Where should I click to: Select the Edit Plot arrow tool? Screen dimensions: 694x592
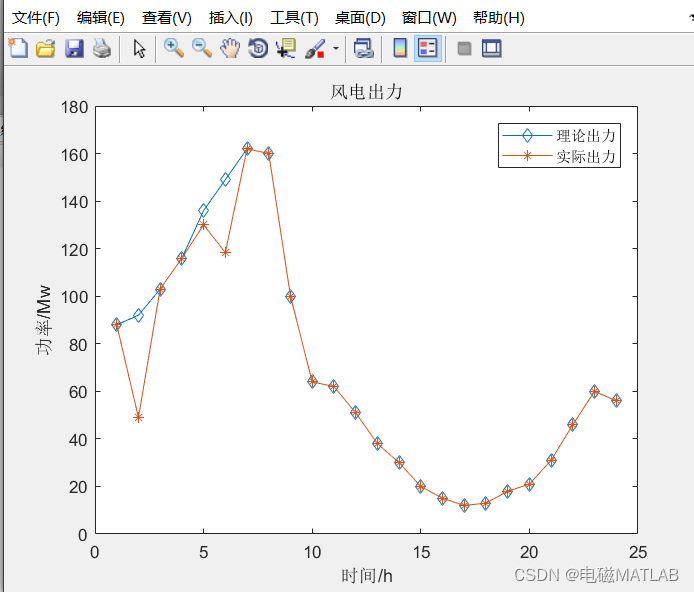(139, 49)
